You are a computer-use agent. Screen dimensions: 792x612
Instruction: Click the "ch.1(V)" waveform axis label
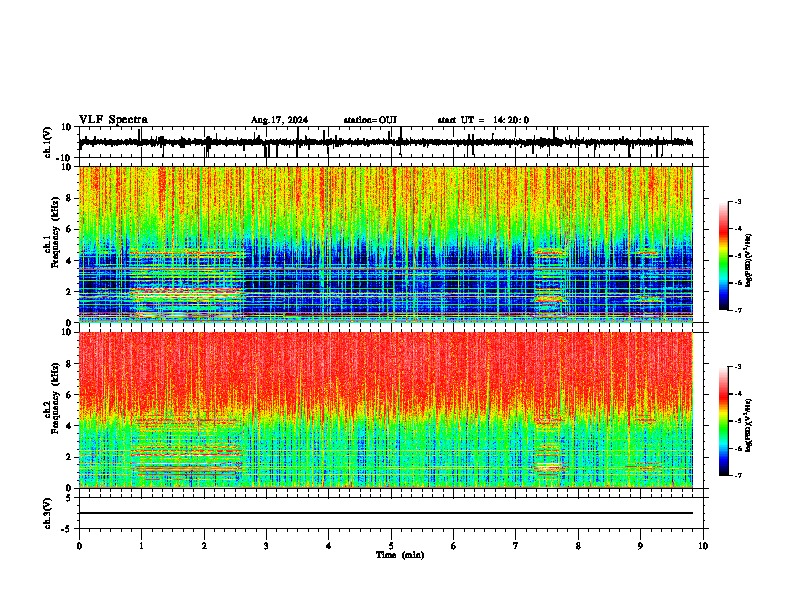pos(48,142)
